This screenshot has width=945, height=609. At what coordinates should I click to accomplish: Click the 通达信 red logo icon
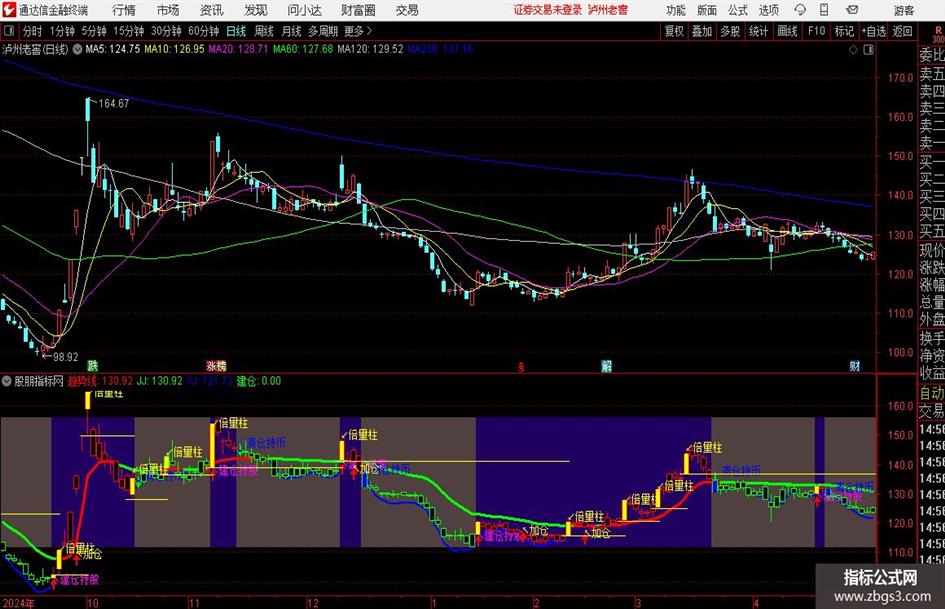[9, 10]
